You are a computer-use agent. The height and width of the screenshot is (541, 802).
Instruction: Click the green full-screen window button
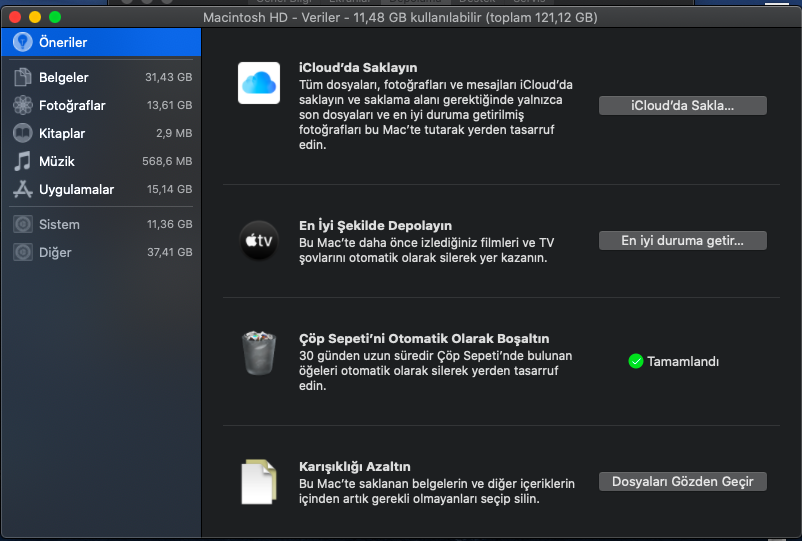click(x=55, y=17)
